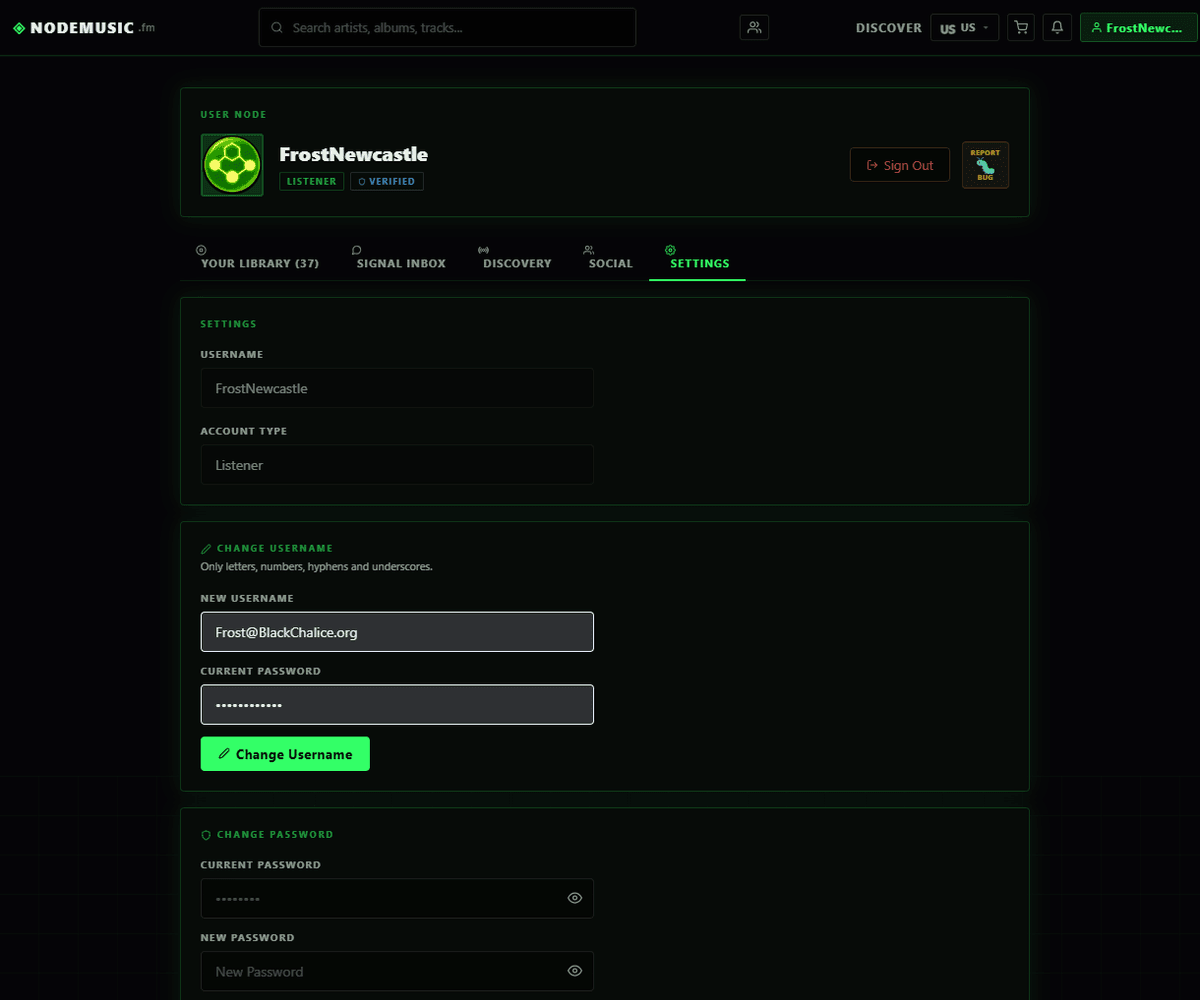
Task: Click the Change Password section heading
Action: coord(267,834)
